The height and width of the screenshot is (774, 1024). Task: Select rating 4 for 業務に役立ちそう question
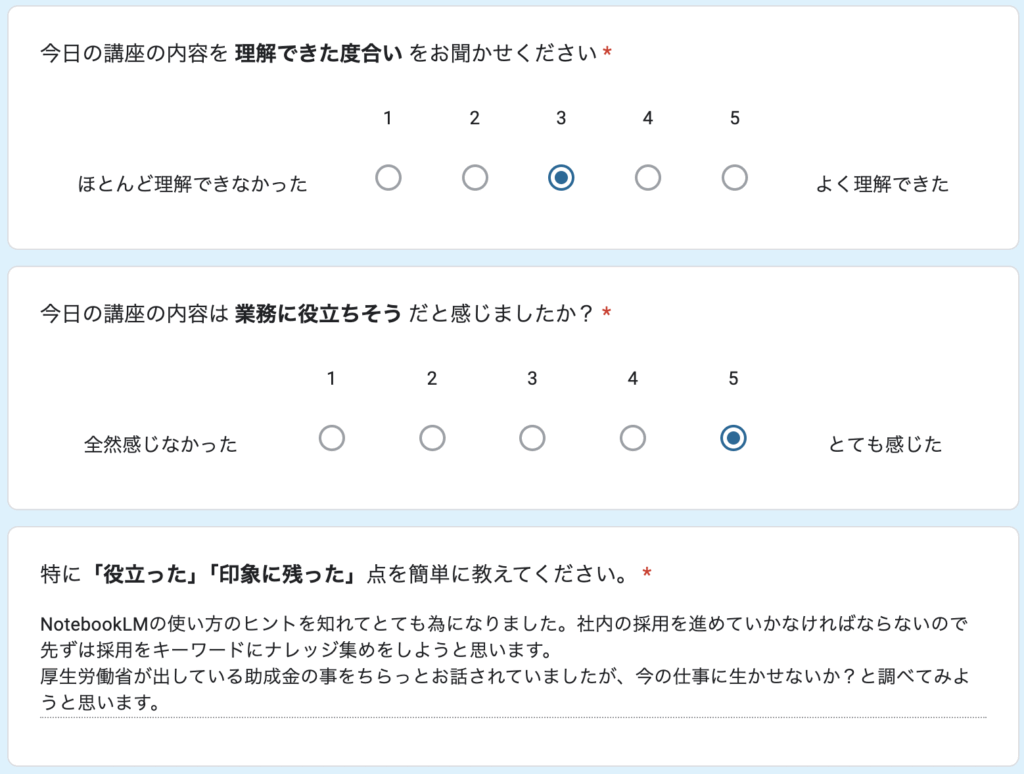[x=633, y=438]
